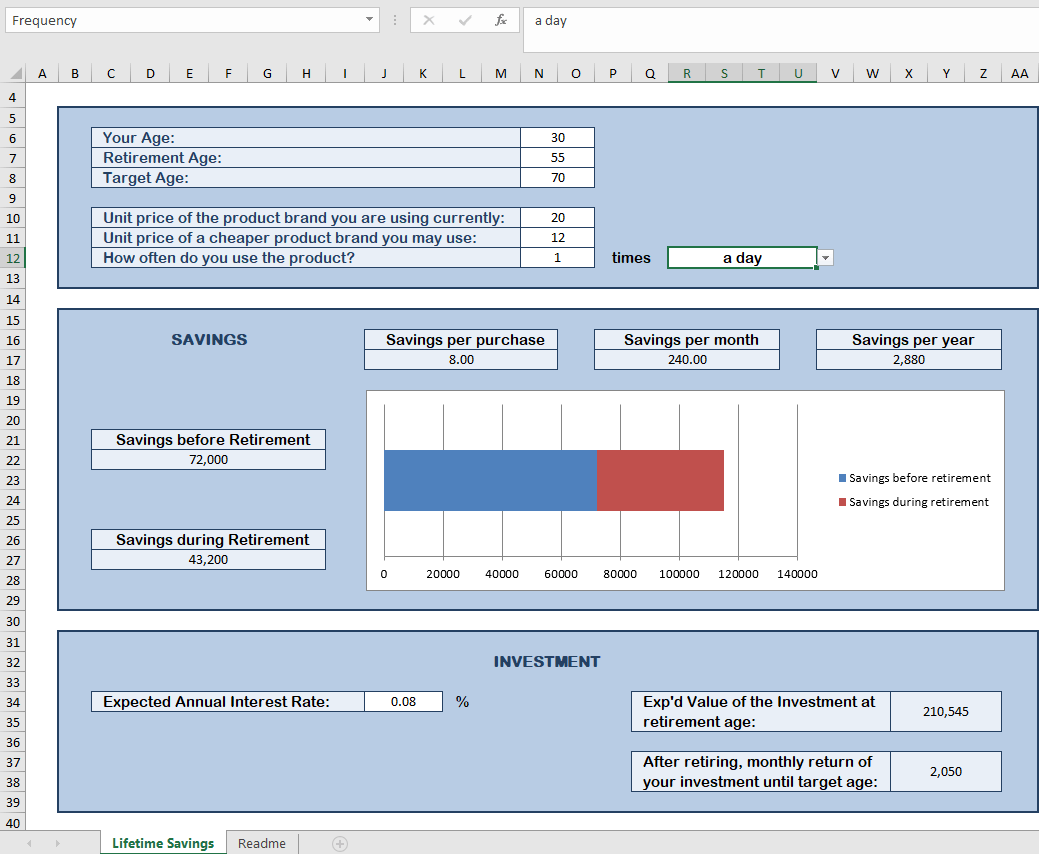
Task: Click the Expected Annual Interest Rate value
Action: 403,702
